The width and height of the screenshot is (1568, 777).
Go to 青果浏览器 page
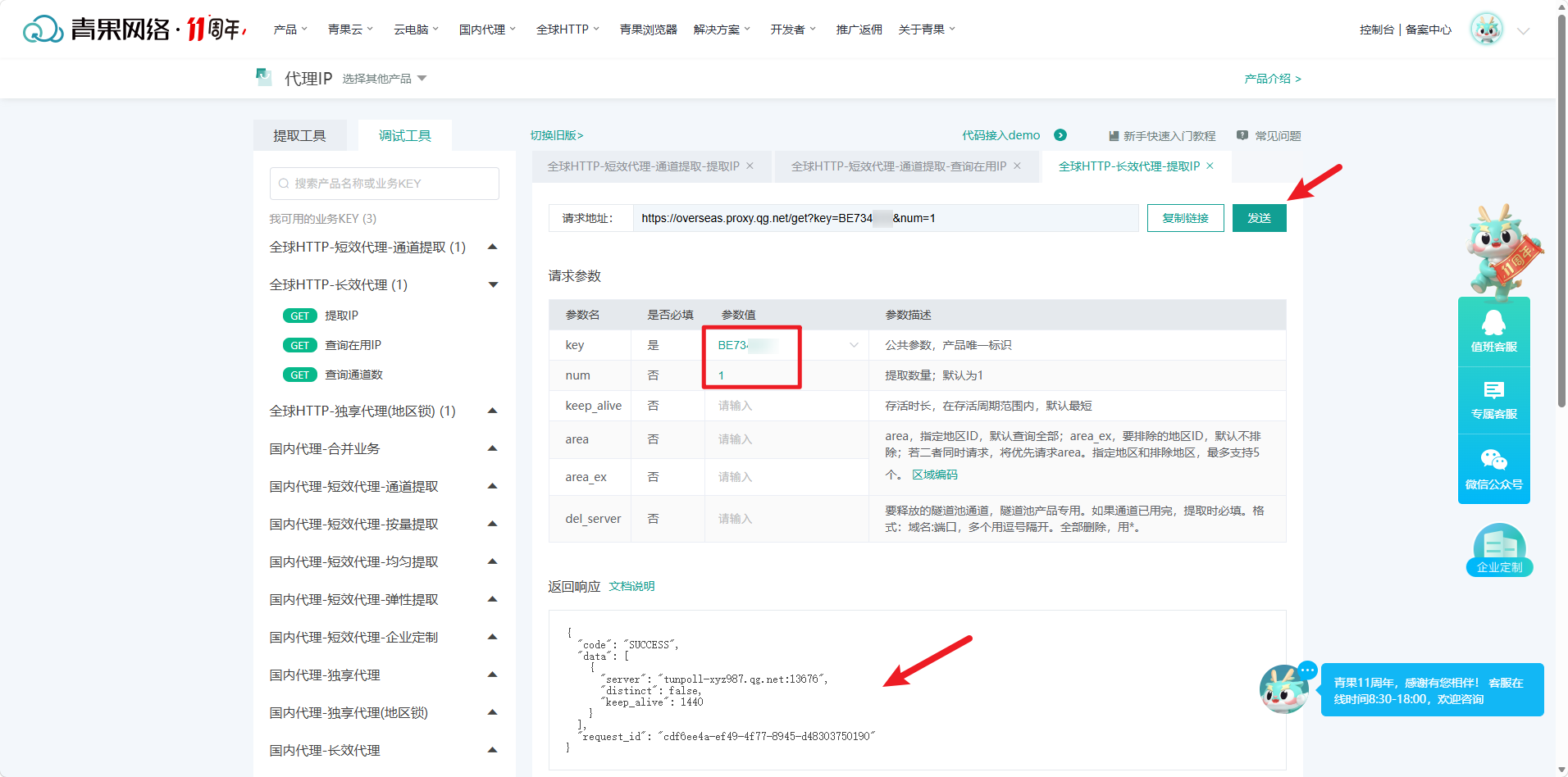point(648,30)
